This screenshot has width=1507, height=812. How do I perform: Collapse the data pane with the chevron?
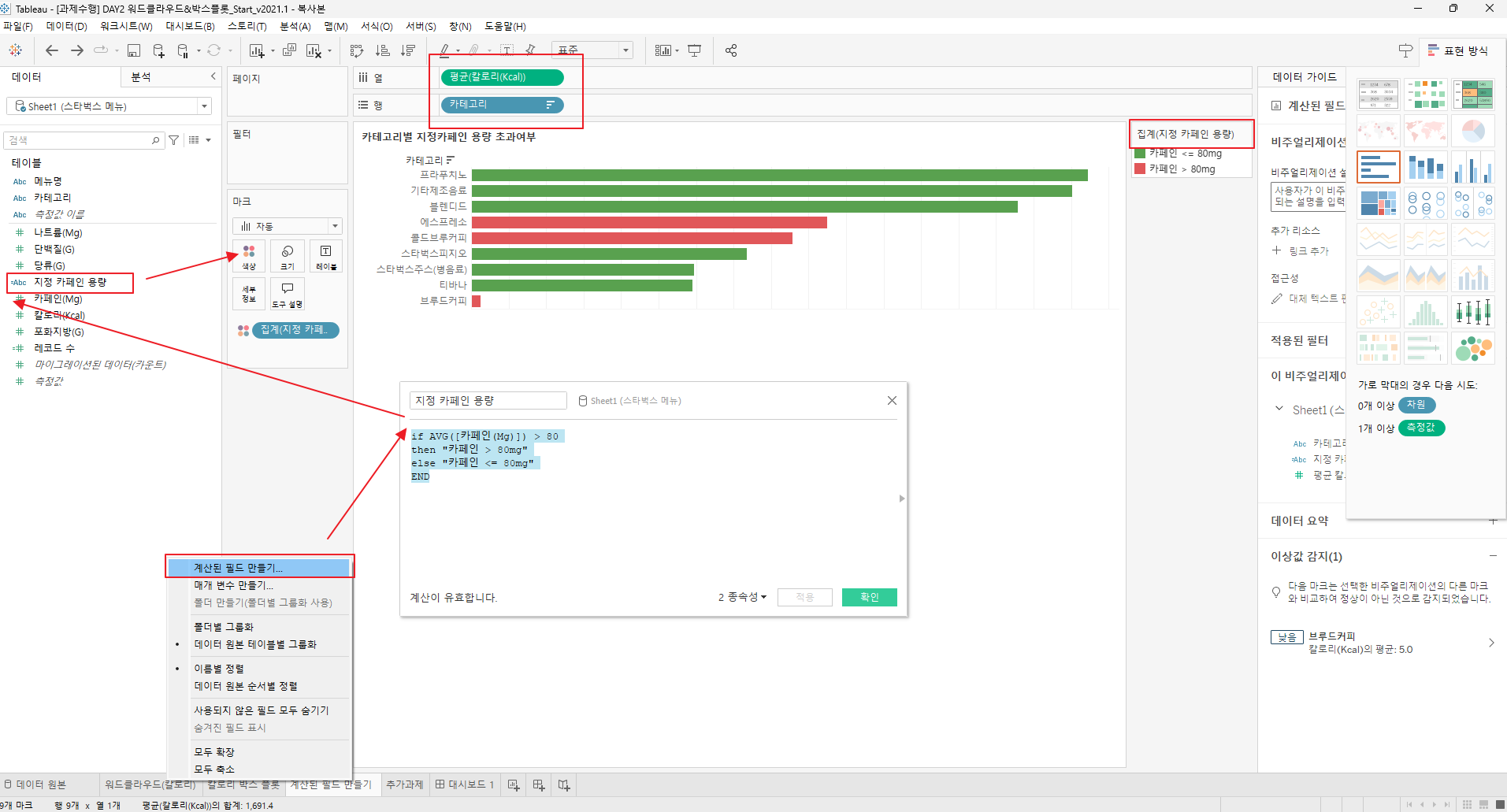[x=213, y=76]
